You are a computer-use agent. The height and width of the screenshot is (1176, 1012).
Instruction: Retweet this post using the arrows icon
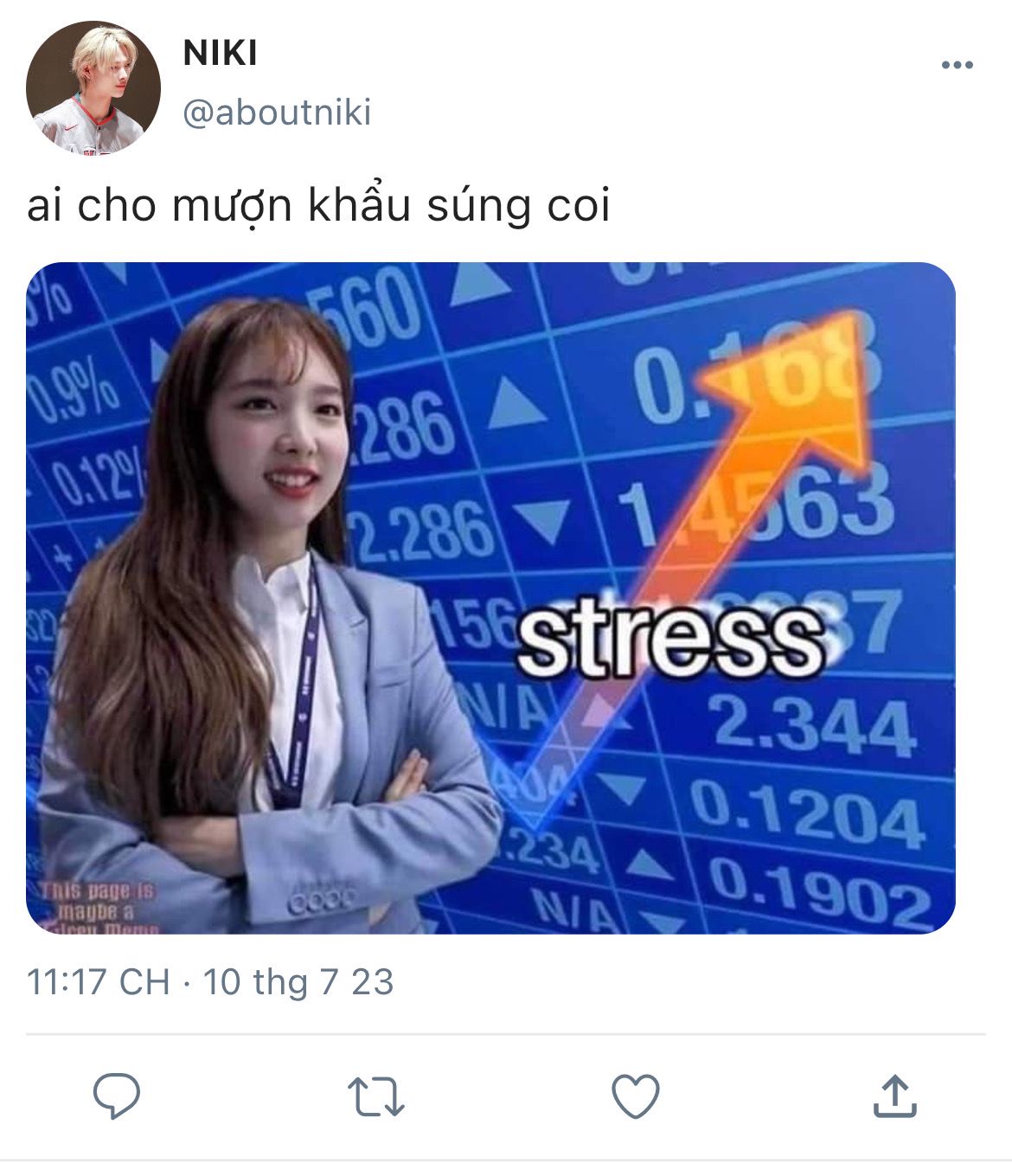pos(376,1096)
